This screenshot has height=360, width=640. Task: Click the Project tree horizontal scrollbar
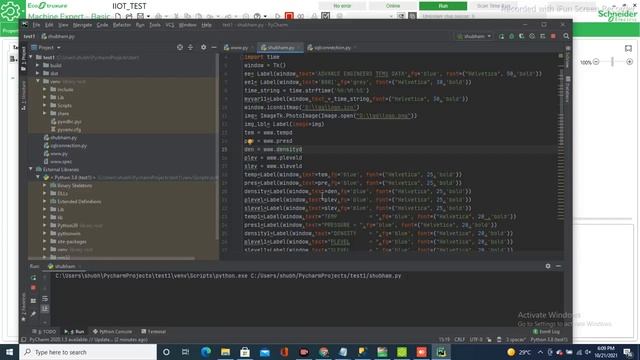(x=111, y=258)
